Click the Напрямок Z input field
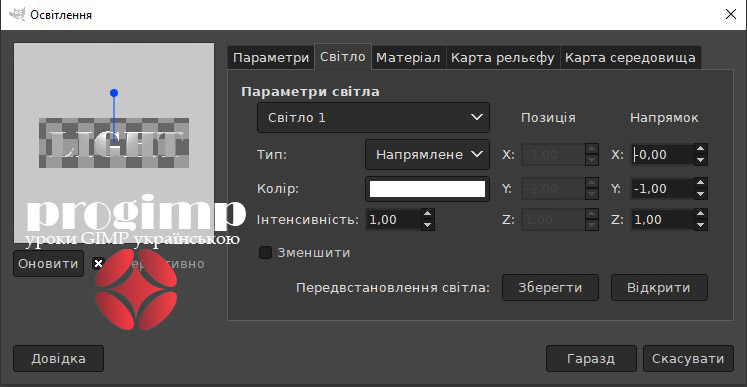The height and width of the screenshot is (387, 747). tap(662, 220)
